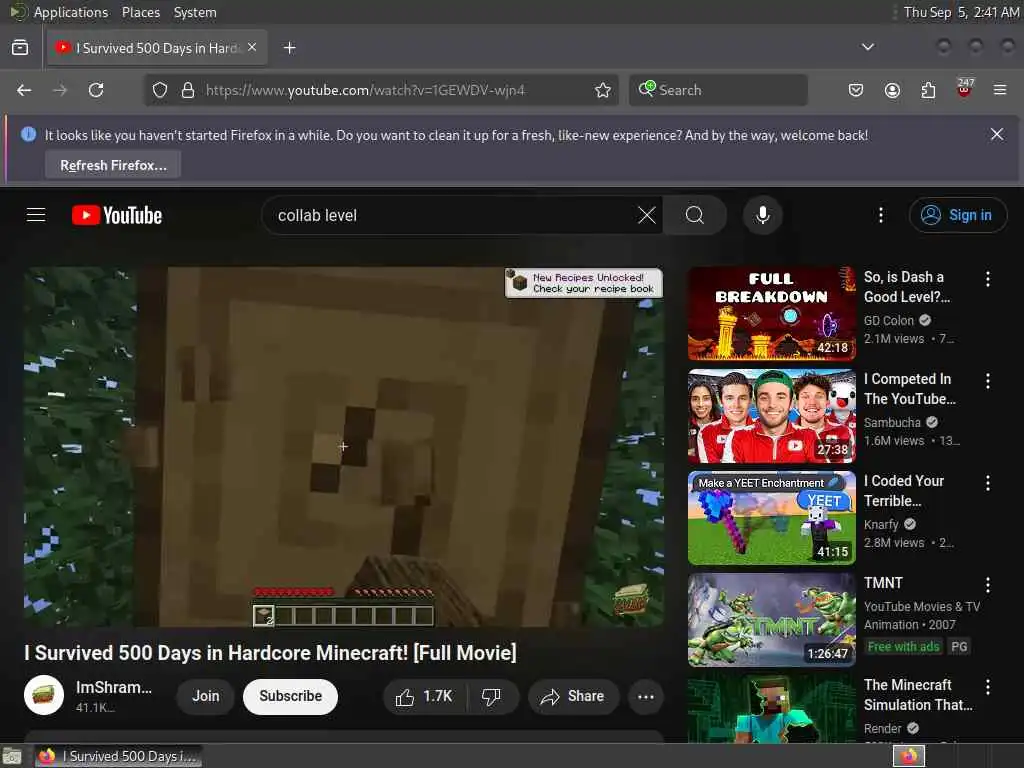Click Sign in button
The height and width of the screenshot is (768, 1024).
[x=957, y=215]
